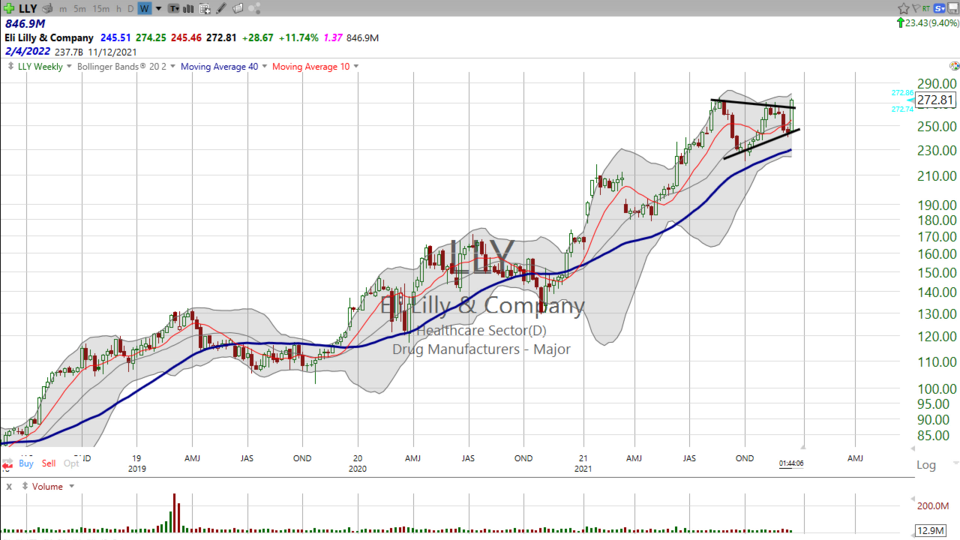Click the 846.9M value in blue italics
Screen dimensions: 960x540
[x=25, y=24]
